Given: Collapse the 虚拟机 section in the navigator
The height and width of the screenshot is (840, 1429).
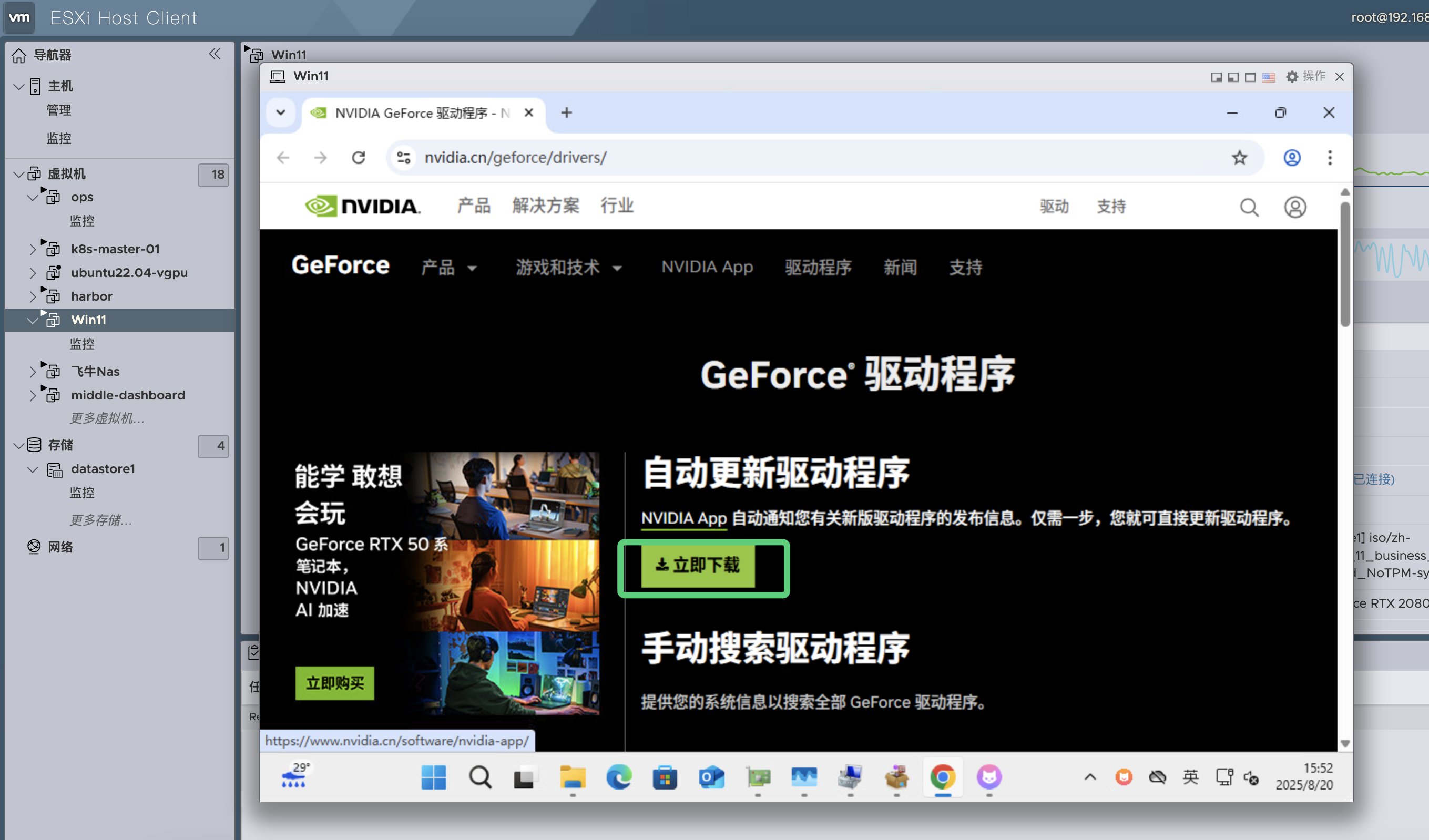Looking at the screenshot, I should click(18, 174).
